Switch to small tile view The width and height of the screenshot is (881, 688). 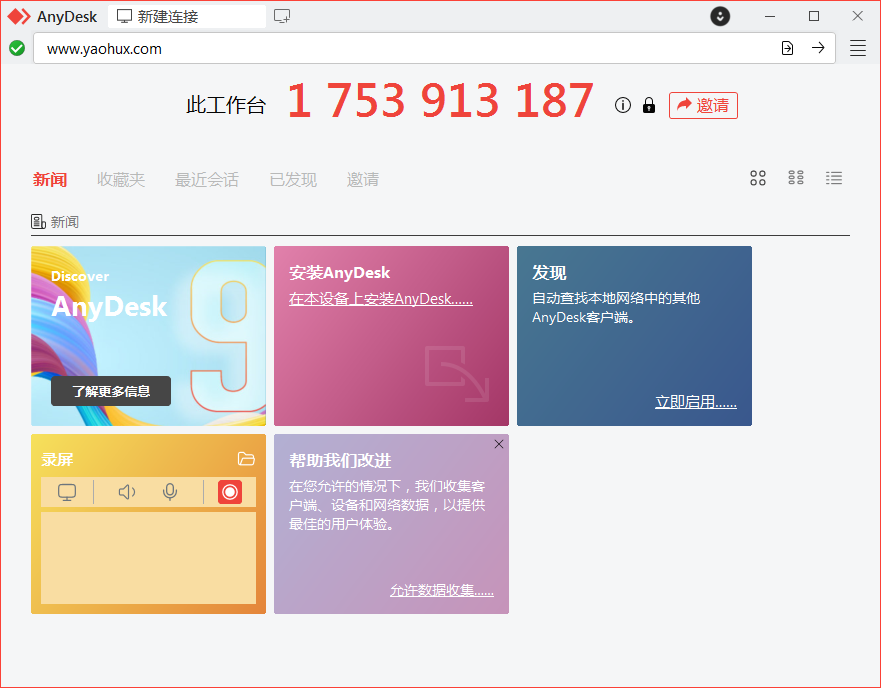796,178
